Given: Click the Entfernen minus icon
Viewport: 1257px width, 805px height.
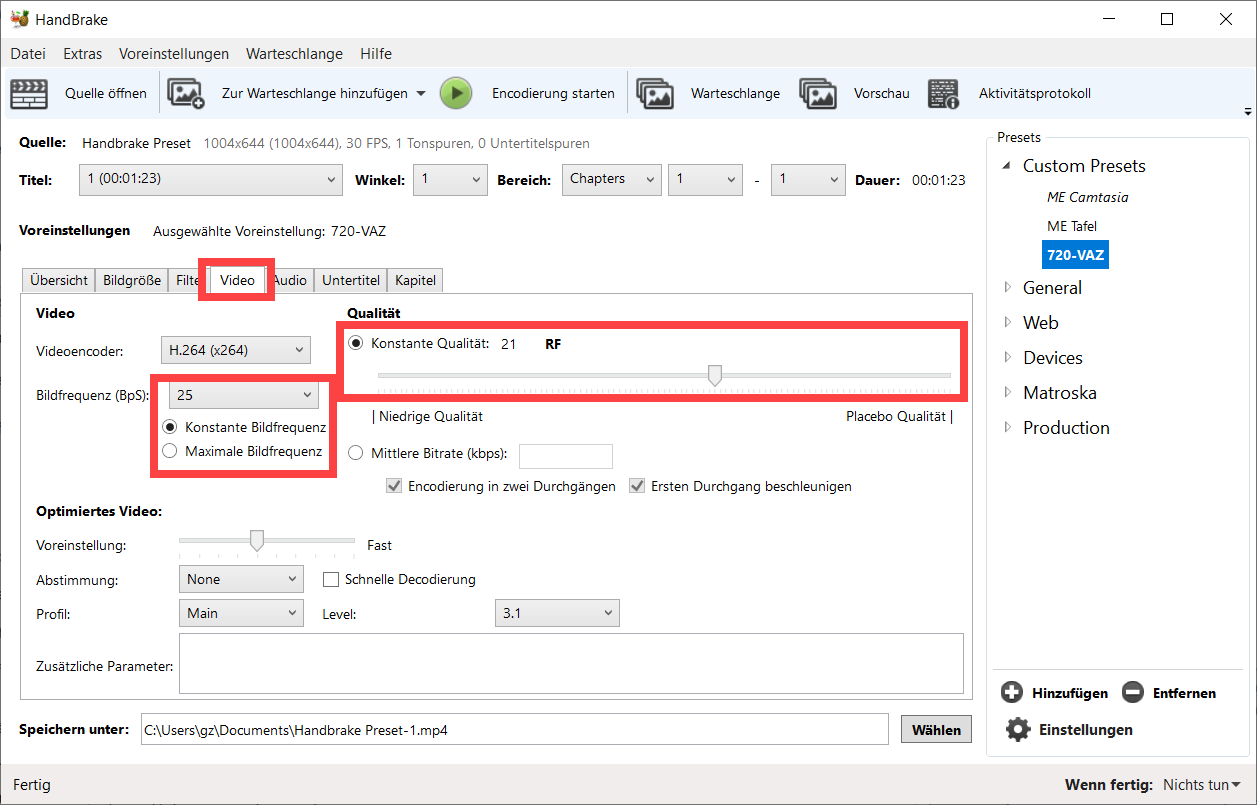Looking at the screenshot, I should [x=1132, y=692].
